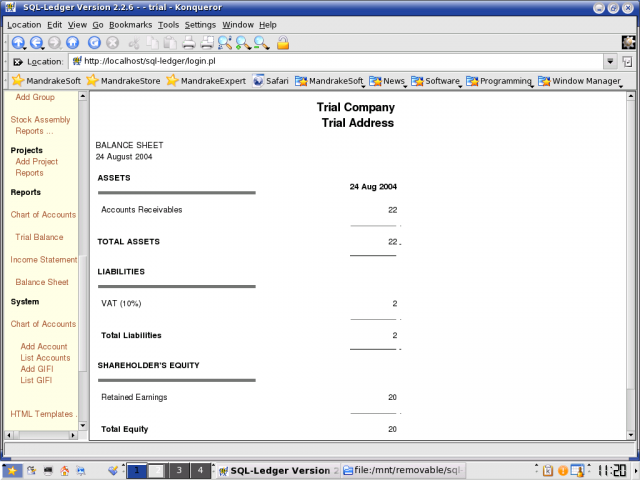This screenshot has height=480, width=640.
Task: Click the Copy icon in toolbar
Action: coord(152,42)
